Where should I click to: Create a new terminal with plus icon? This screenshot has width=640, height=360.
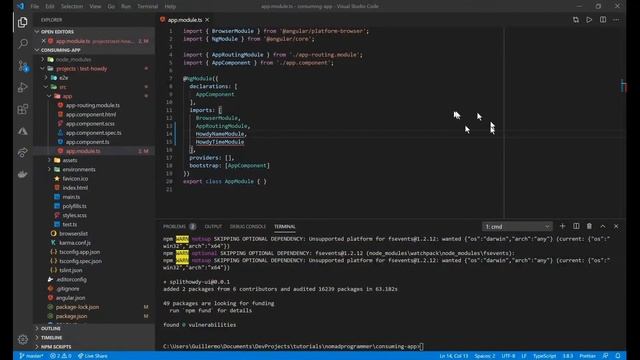(562, 226)
